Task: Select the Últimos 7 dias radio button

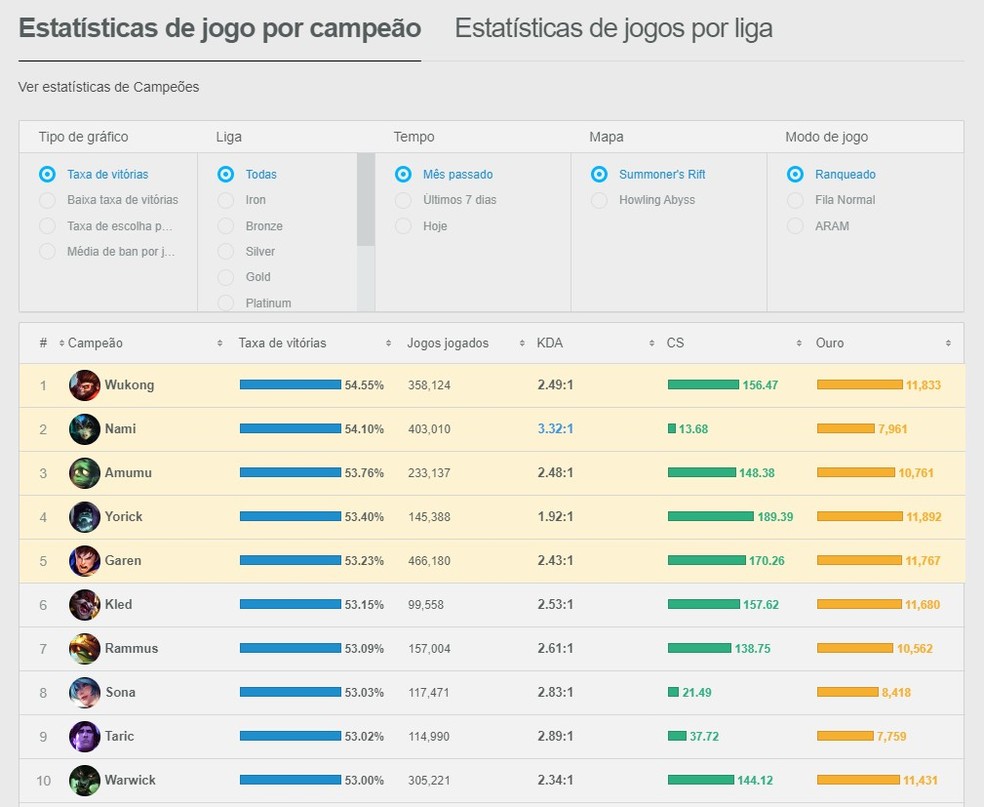Action: (403, 200)
